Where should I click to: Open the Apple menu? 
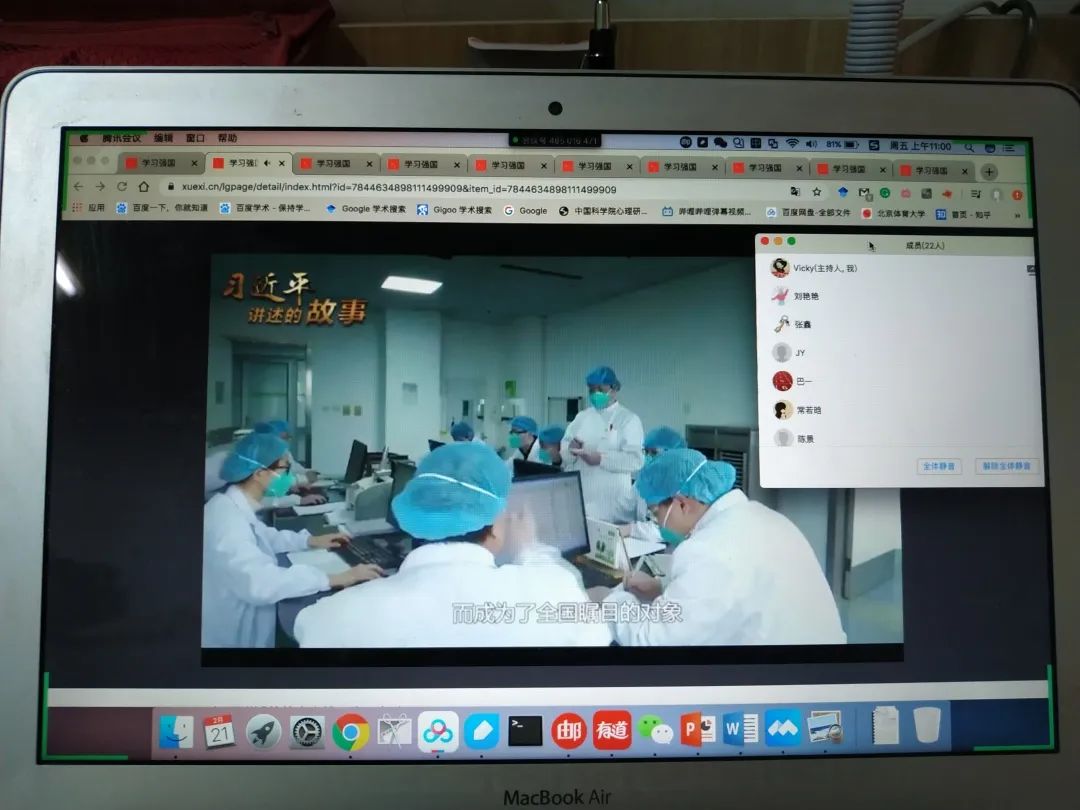(x=84, y=138)
